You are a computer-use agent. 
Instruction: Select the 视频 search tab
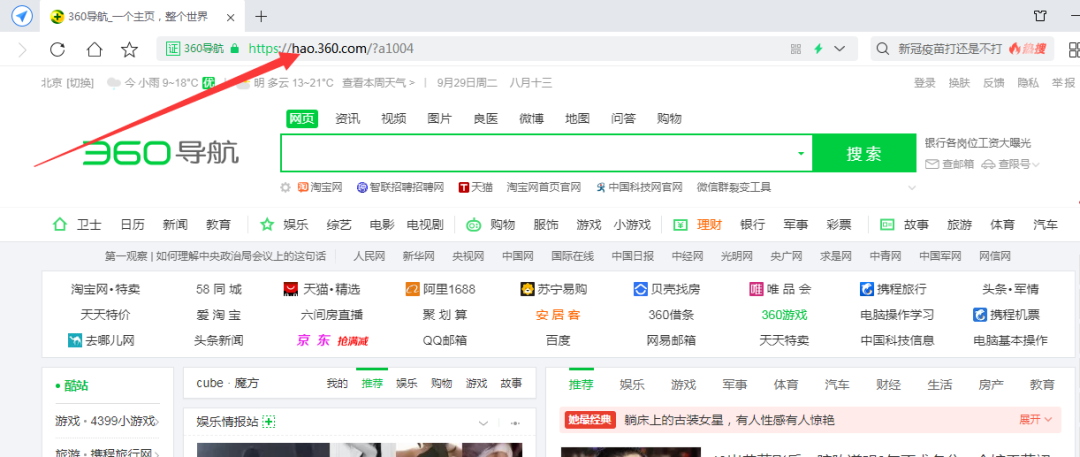point(393,119)
